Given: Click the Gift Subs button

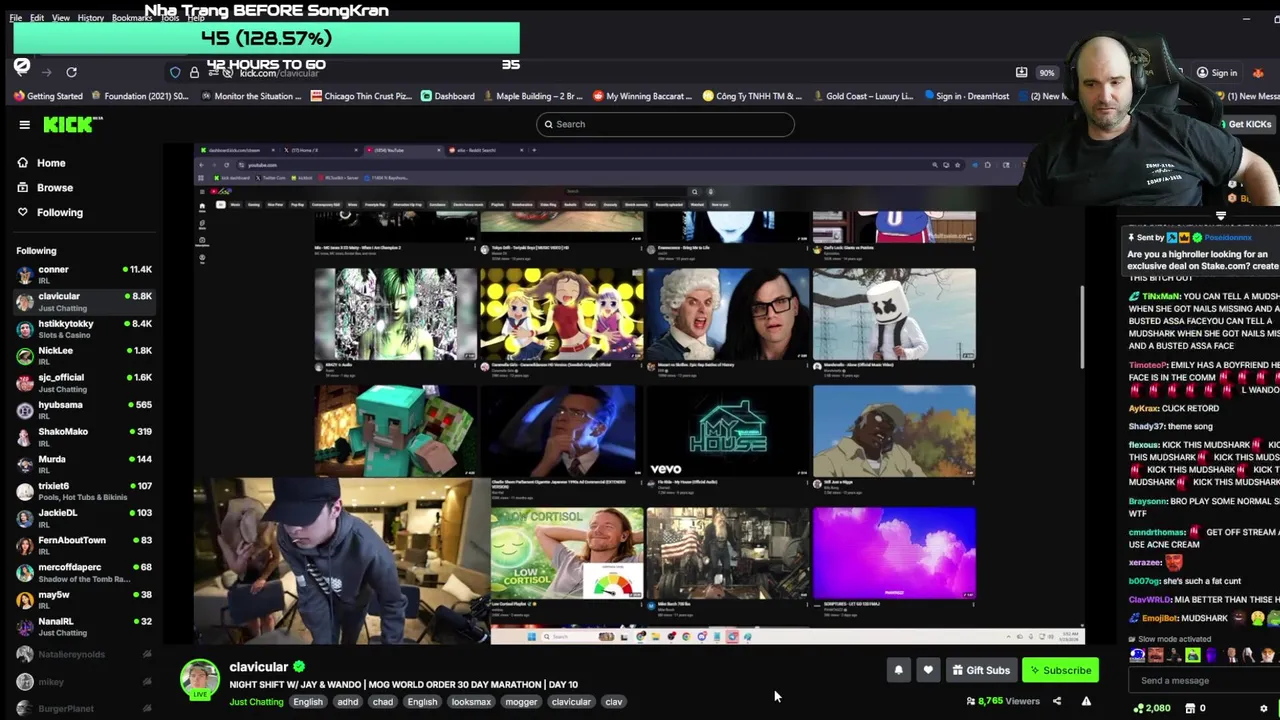Looking at the screenshot, I should [x=980, y=670].
